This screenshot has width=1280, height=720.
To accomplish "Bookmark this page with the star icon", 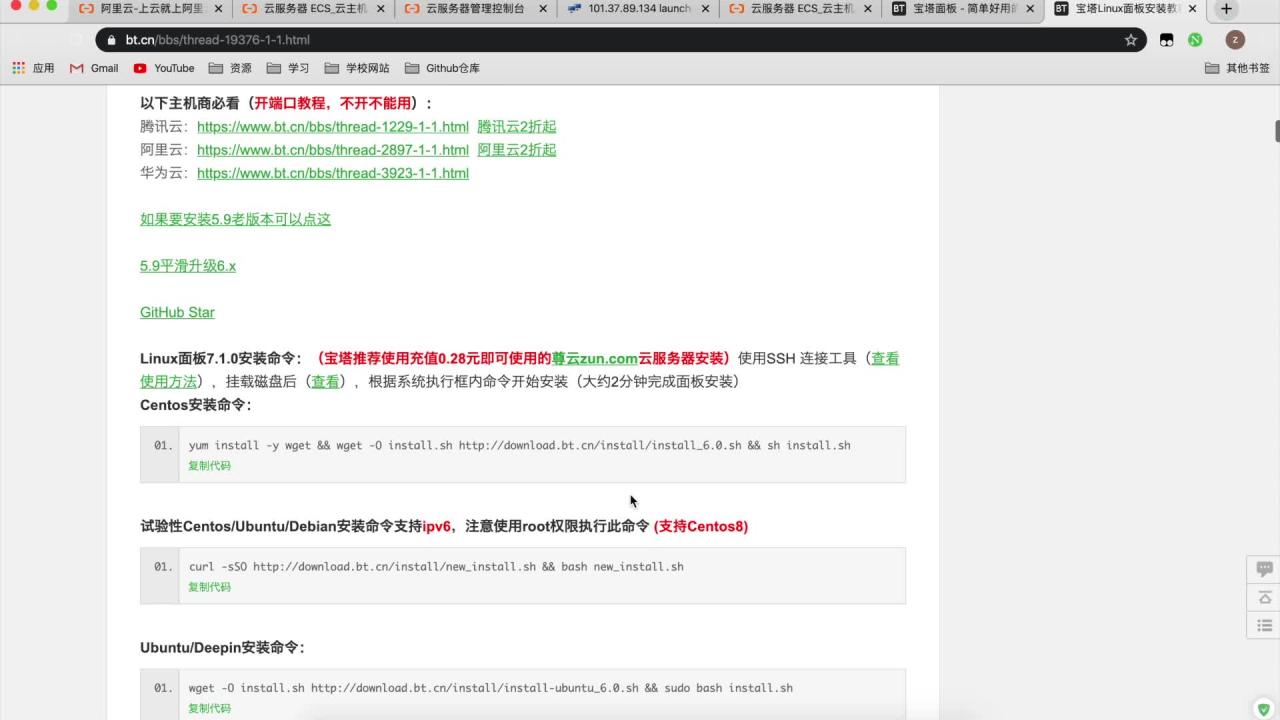I will tap(1131, 40).
